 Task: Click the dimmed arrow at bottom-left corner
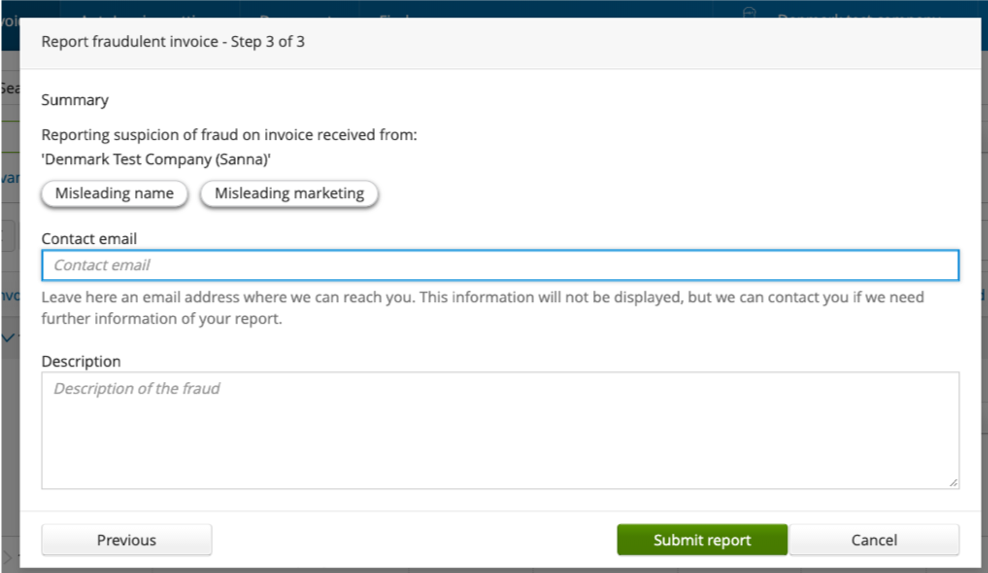tap(10, 555)
